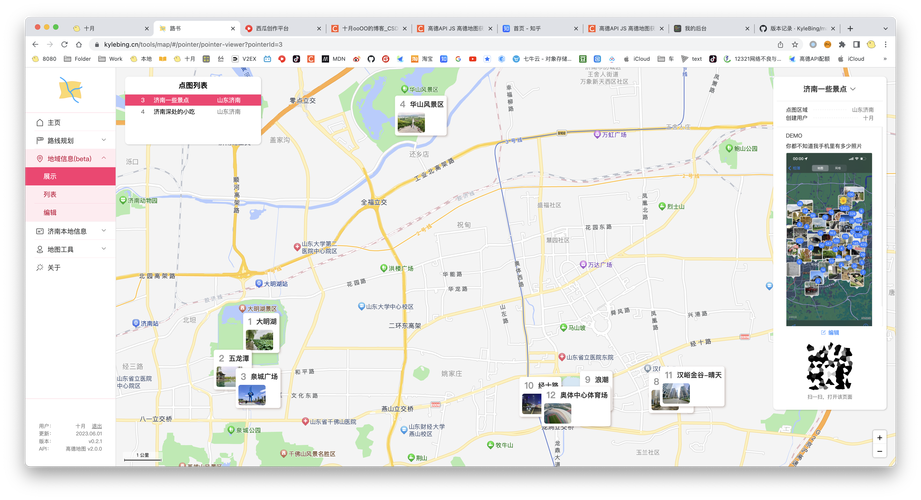The height and width of the screenshot is (500, 921).
Task: Click the map app logo in sidebar
Action: coord(70,90)
